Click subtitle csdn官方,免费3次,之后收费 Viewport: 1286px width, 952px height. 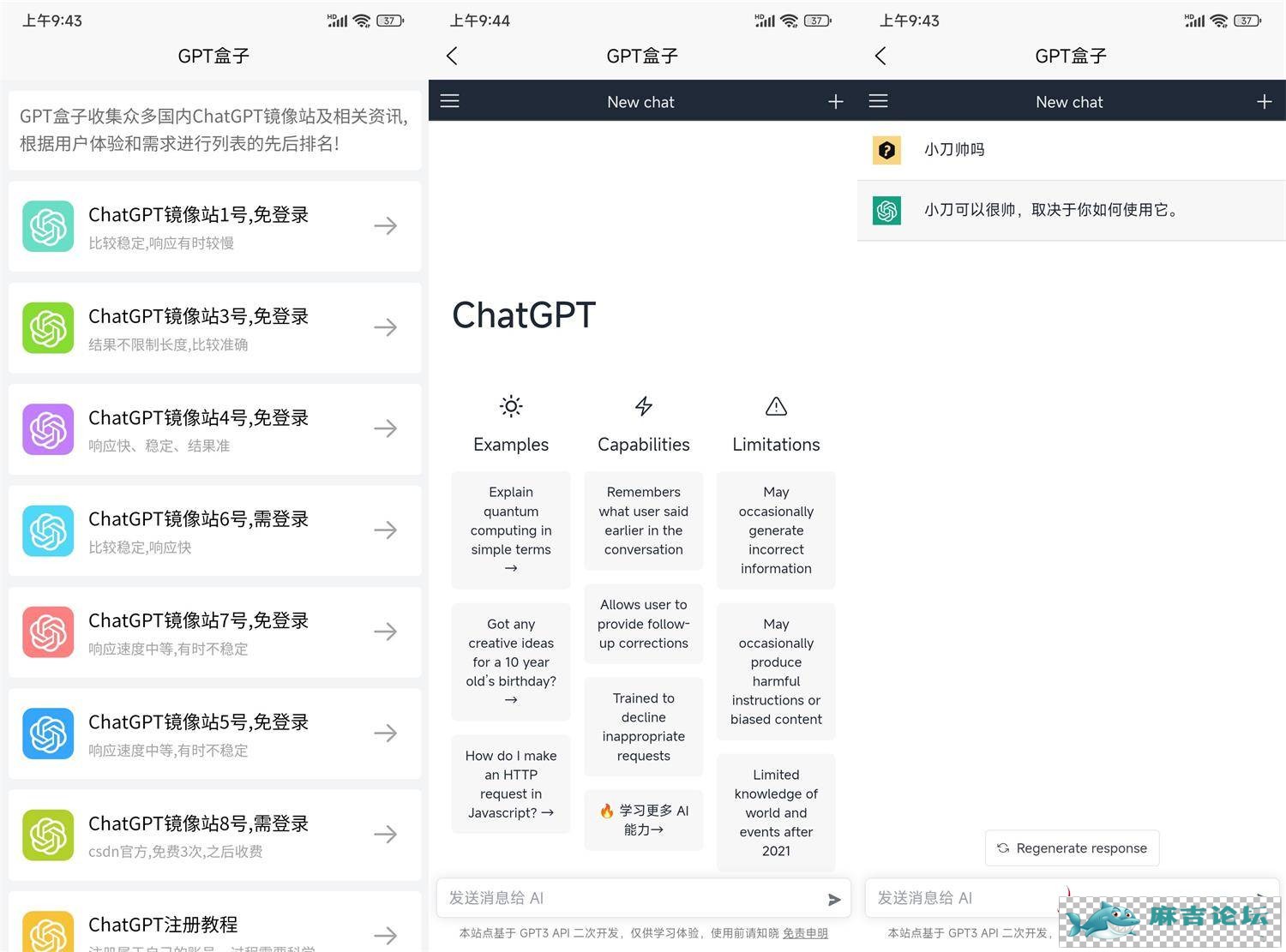[x=176, y=852]
